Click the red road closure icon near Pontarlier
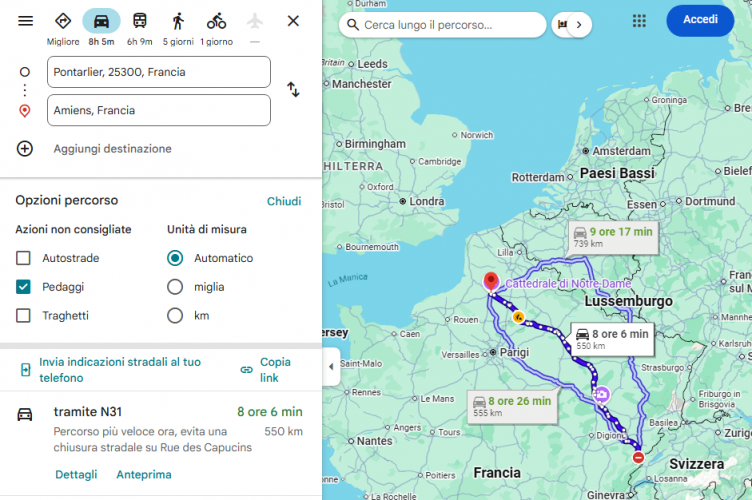752x500 pixels. tap(638, 457)
